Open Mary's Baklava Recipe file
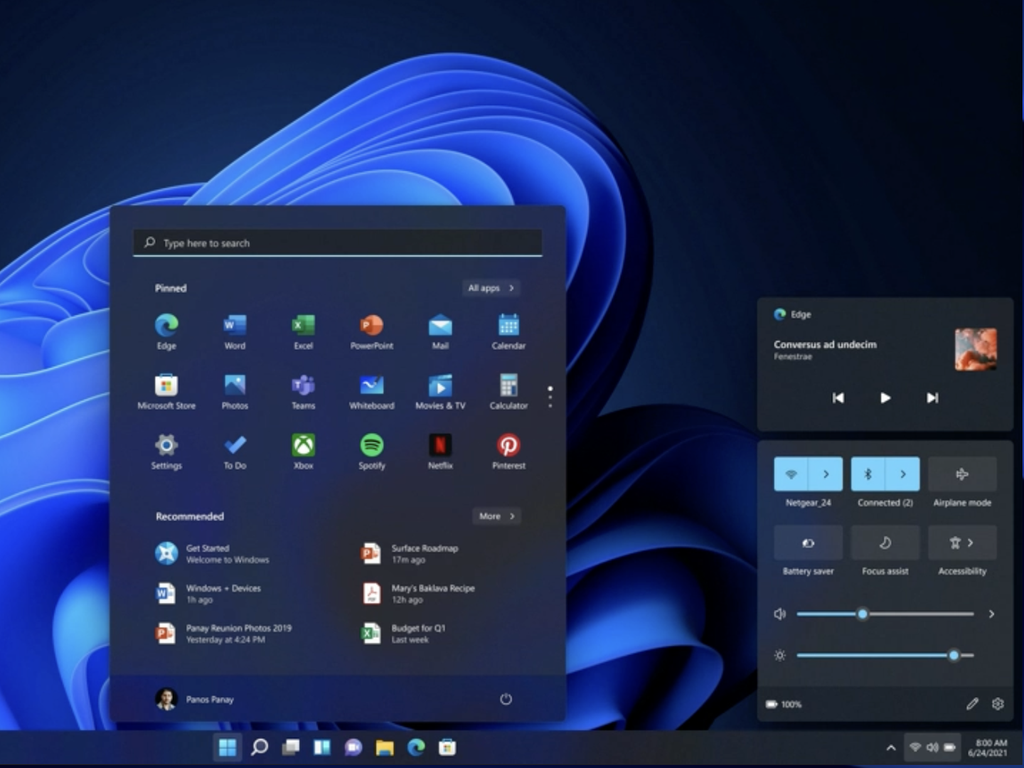 [419, 594]
